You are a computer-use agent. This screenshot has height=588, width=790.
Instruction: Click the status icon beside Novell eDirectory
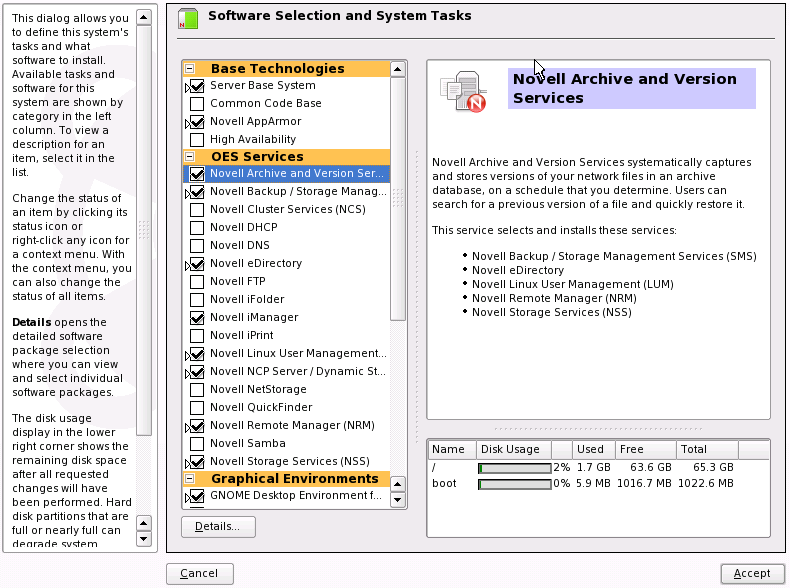197,264
